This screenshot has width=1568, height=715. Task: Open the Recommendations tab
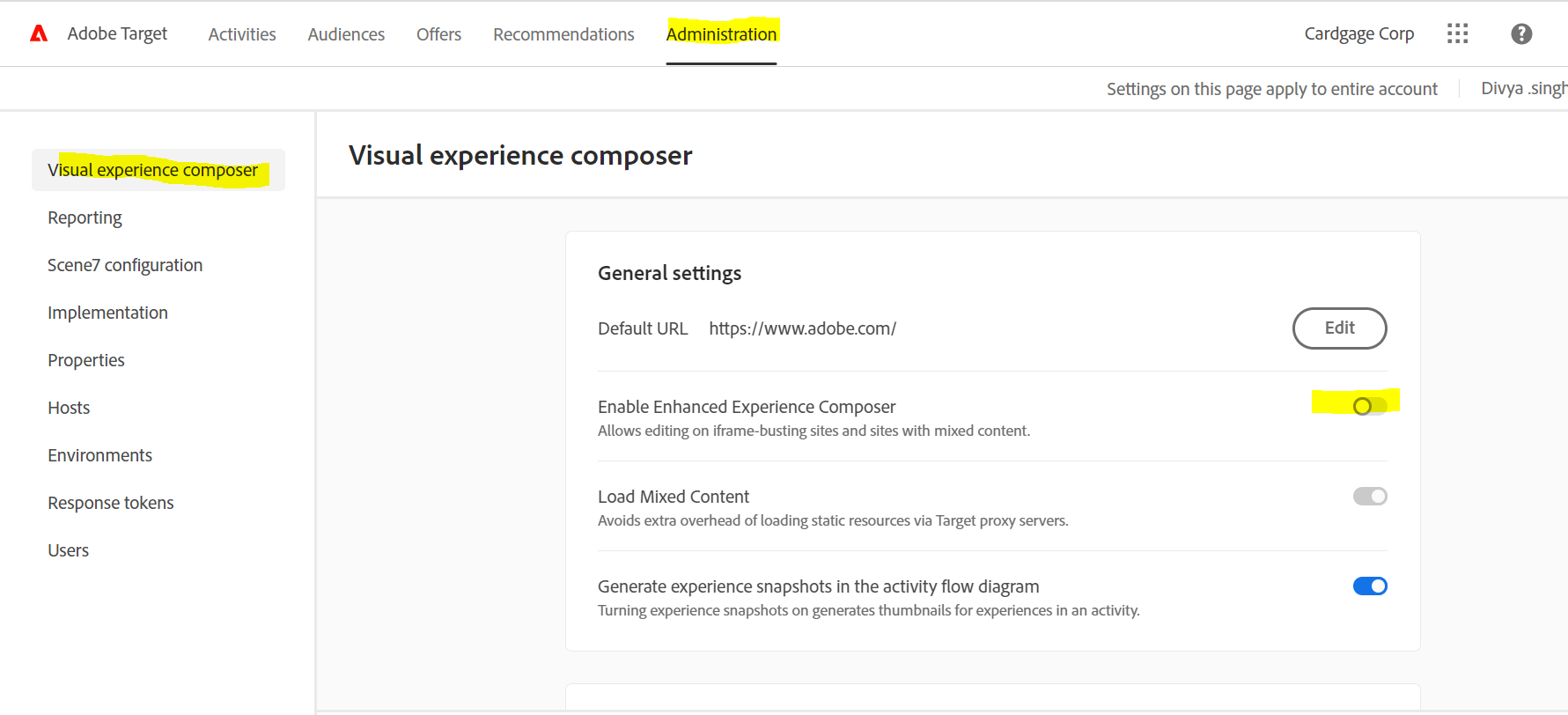[x=563, y=34]
